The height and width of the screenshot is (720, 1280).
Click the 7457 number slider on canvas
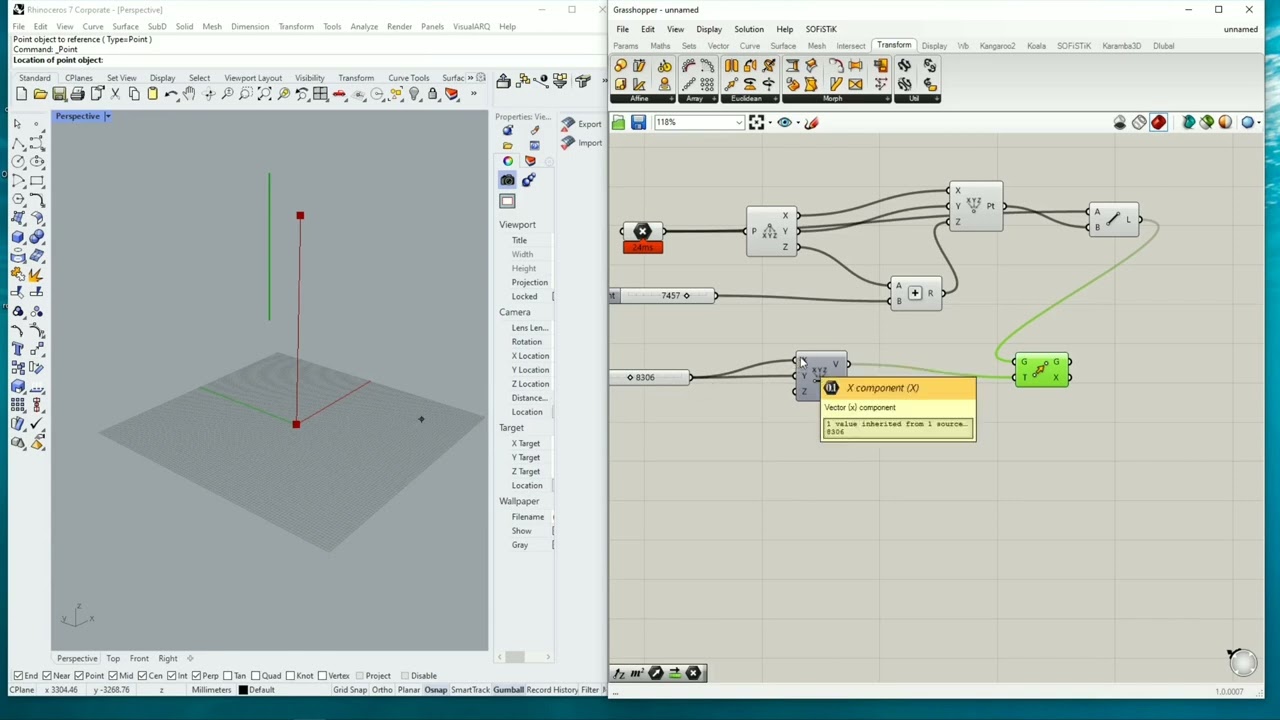[664, 296]
